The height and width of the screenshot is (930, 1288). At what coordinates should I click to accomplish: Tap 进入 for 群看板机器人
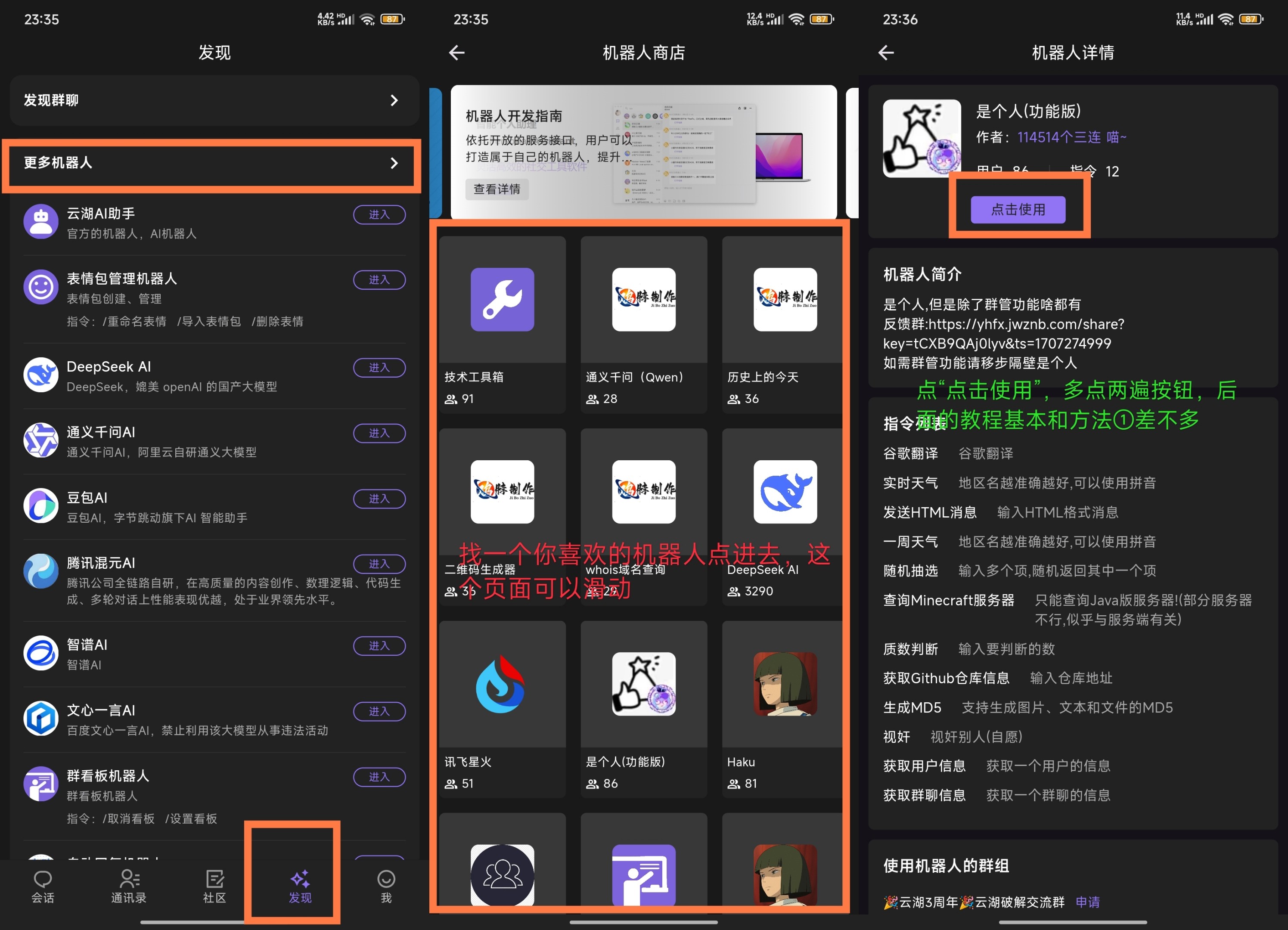(x=379, y=777)
